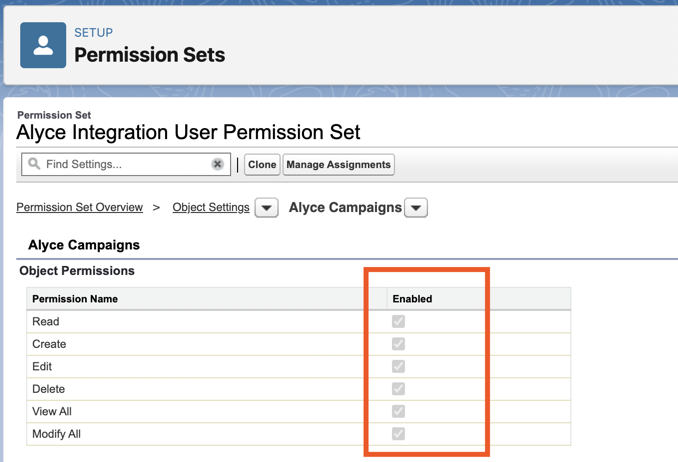The width and height of the screenshot is (678, 462).
Task: Click the Manage Assignments button
Action: pos(339,164)
